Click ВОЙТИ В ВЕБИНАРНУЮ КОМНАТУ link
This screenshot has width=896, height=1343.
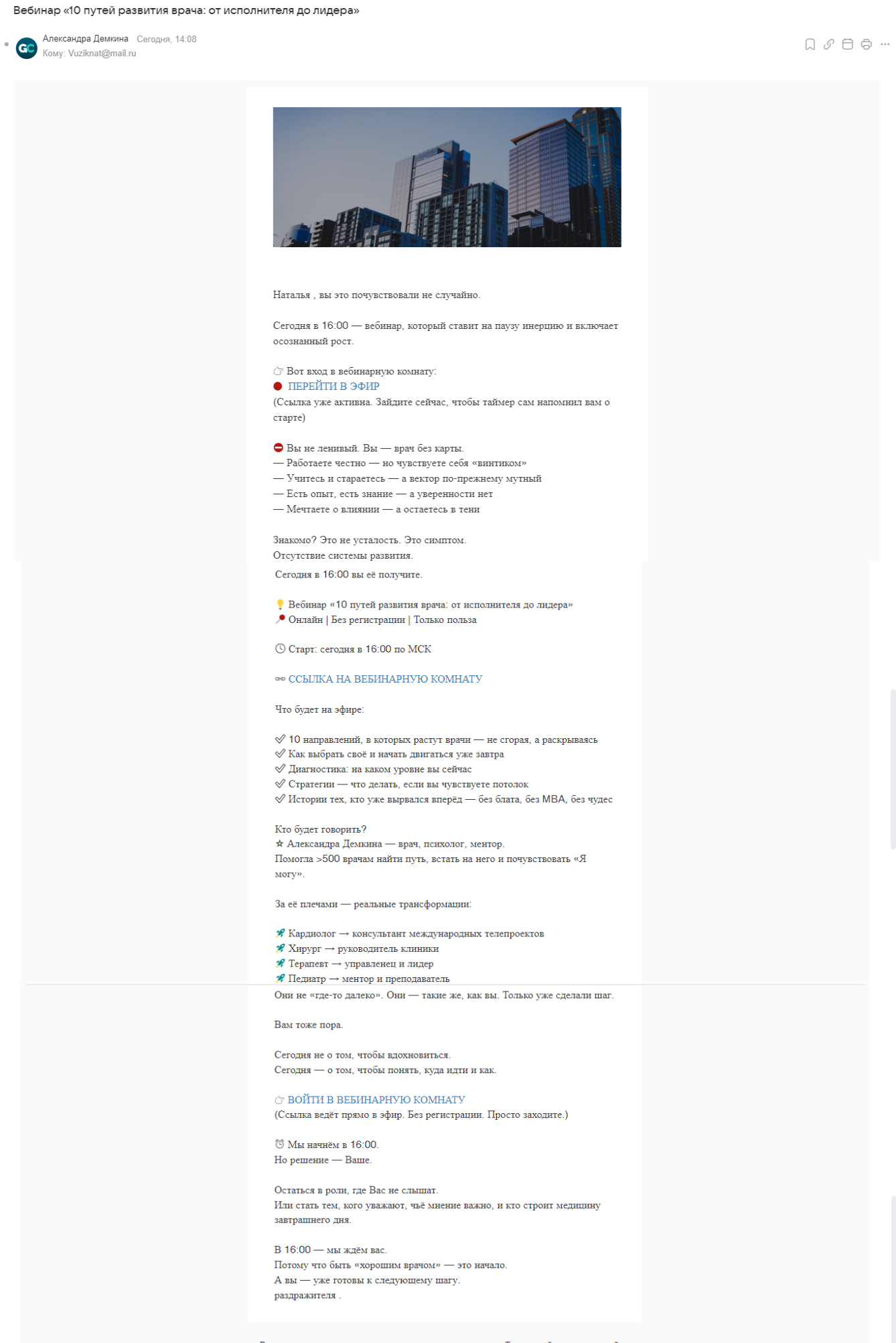point(376,1100)
